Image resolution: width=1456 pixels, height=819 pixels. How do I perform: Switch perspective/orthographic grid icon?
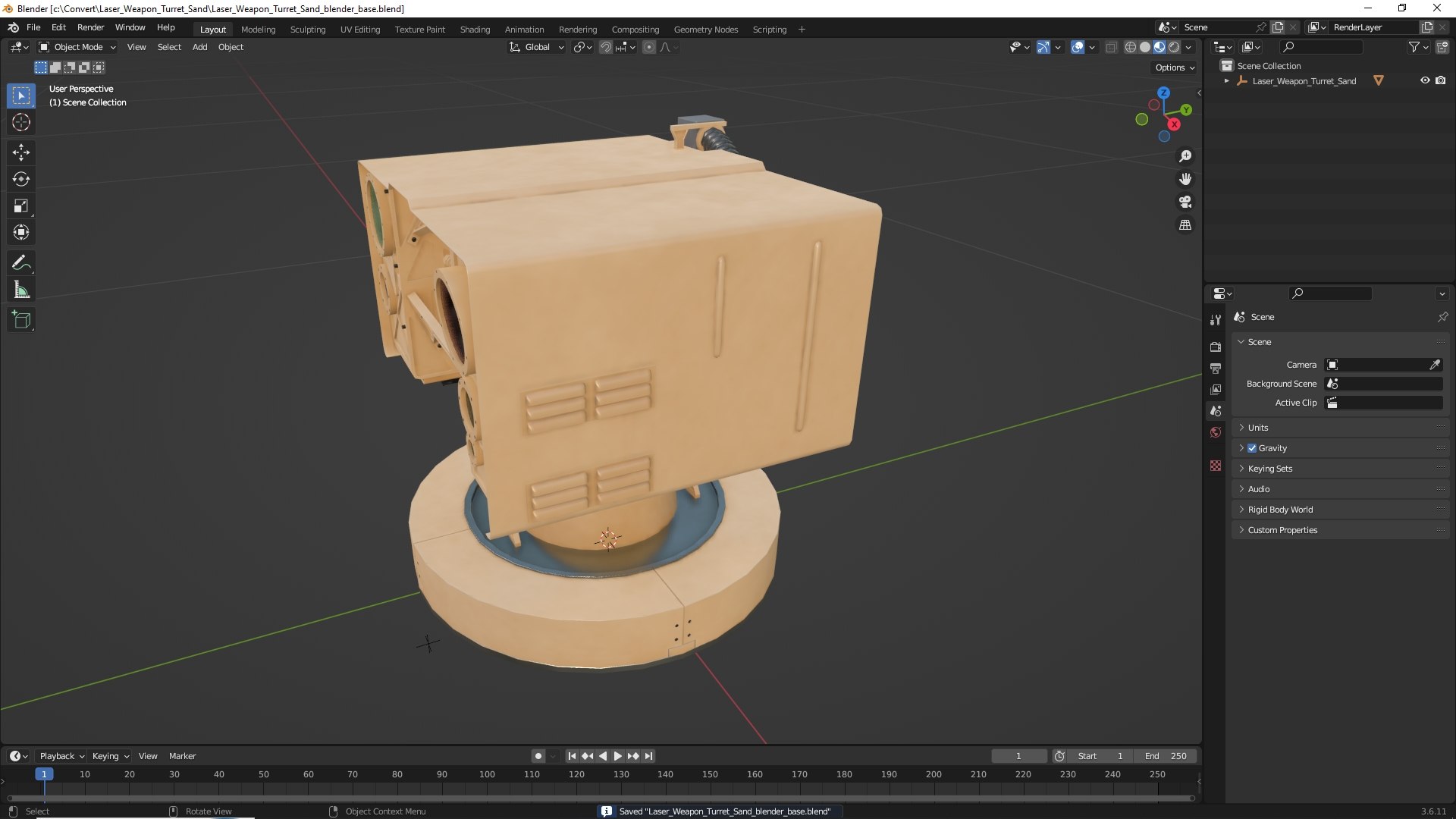(x=1185, y=225)
